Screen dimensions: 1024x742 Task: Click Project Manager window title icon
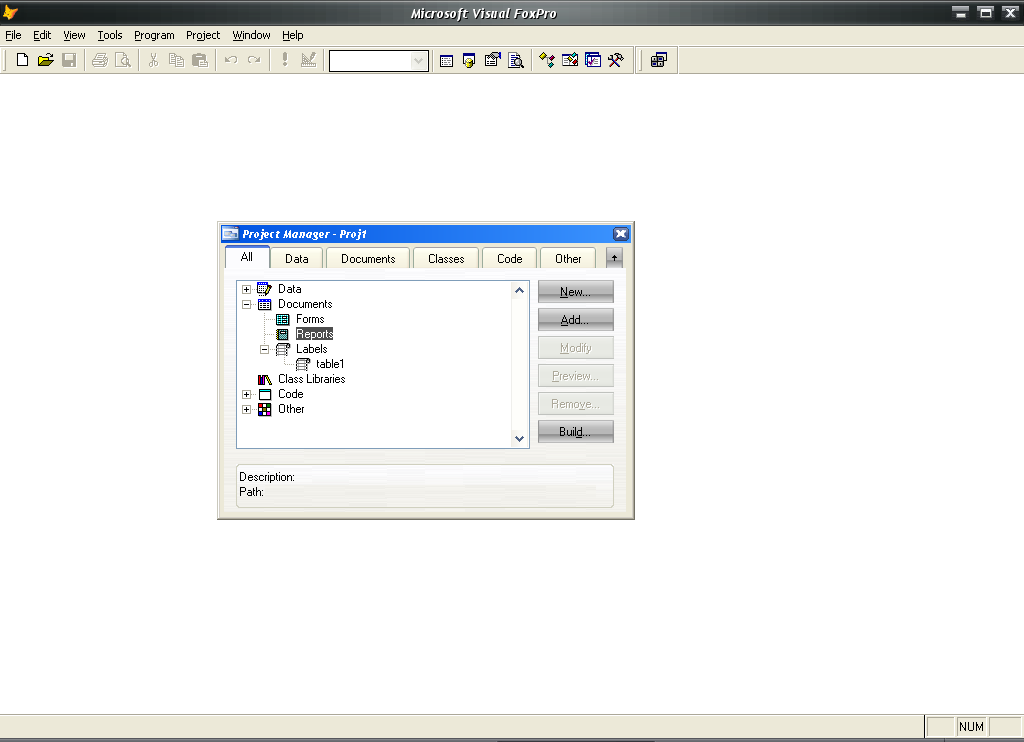click(x=230, y=233)
